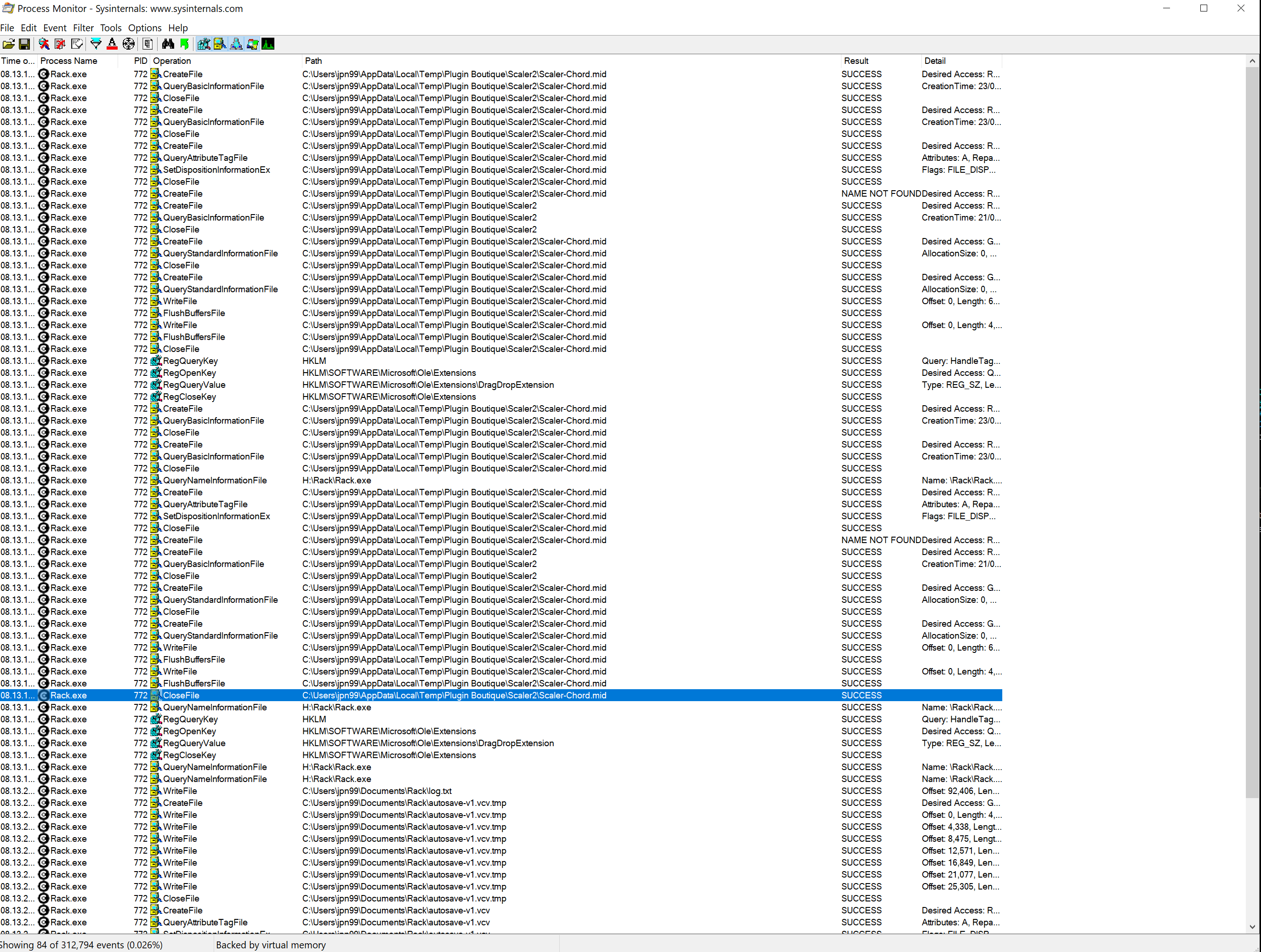Screen dimensions: 1261x952
Task: Click the Include Process target crosshair icon
Action: pos(129,44)
